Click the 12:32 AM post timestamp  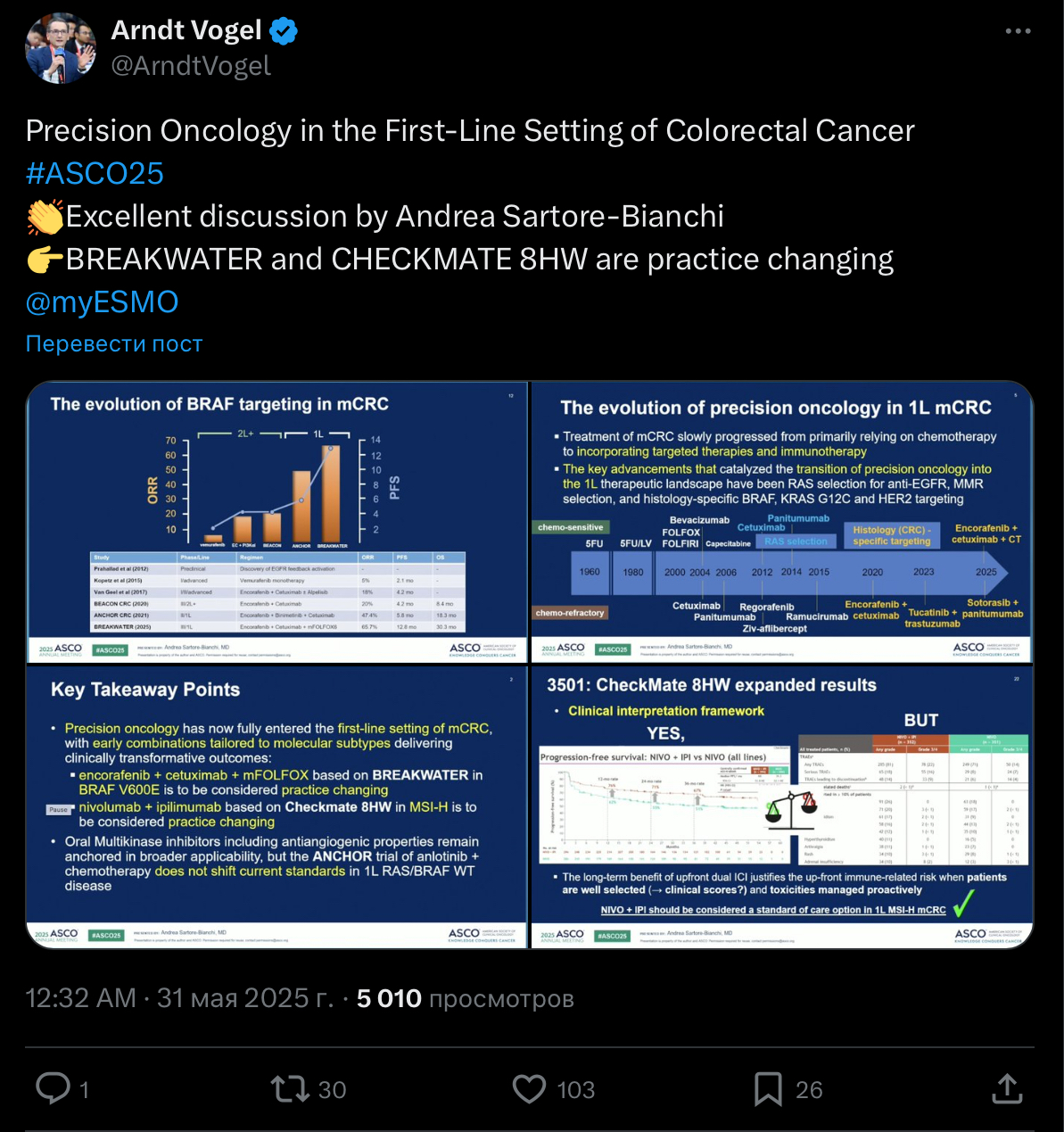(x=80, y=997)
